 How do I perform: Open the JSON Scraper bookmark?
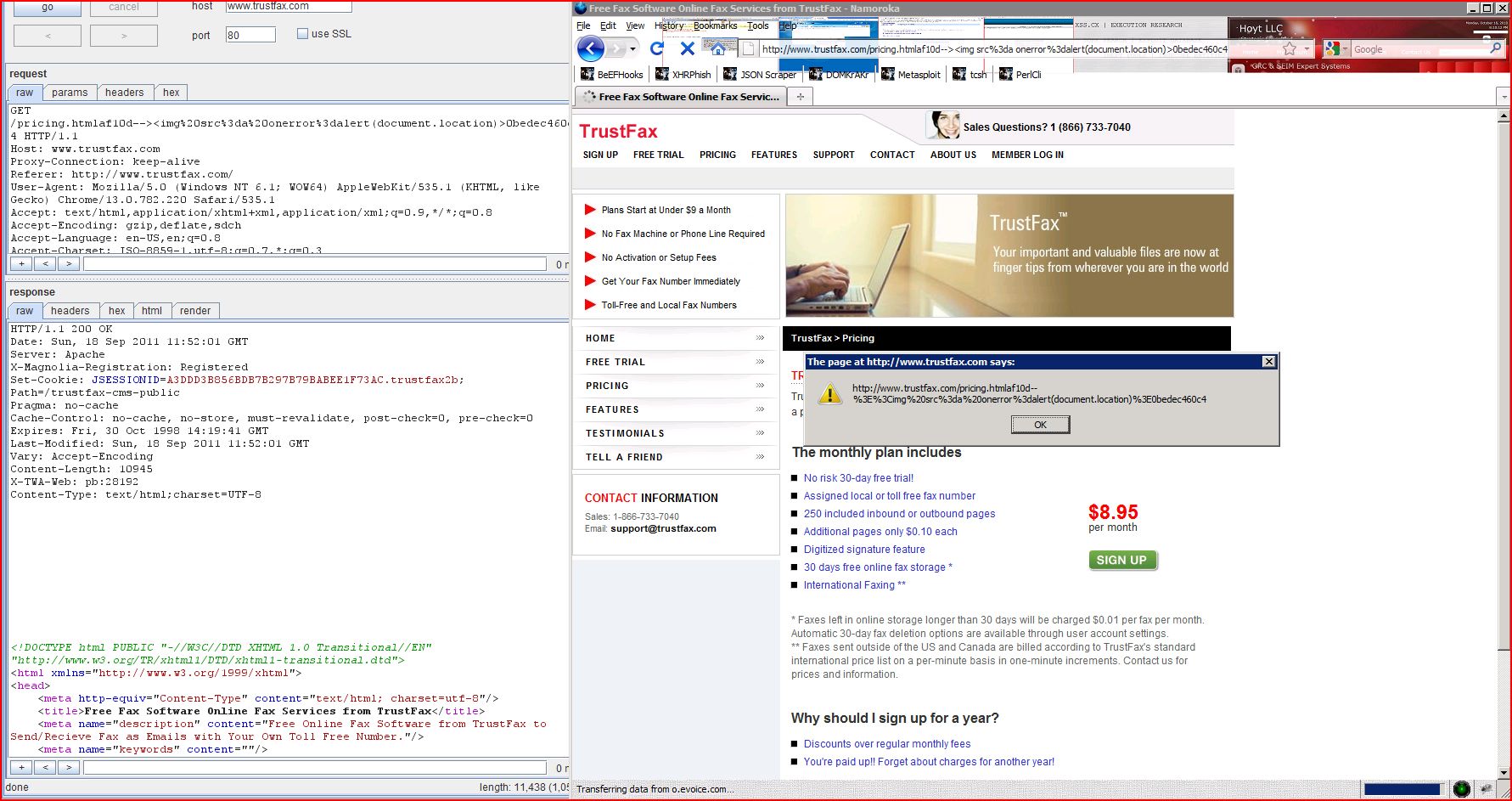[x=760, y=75]
